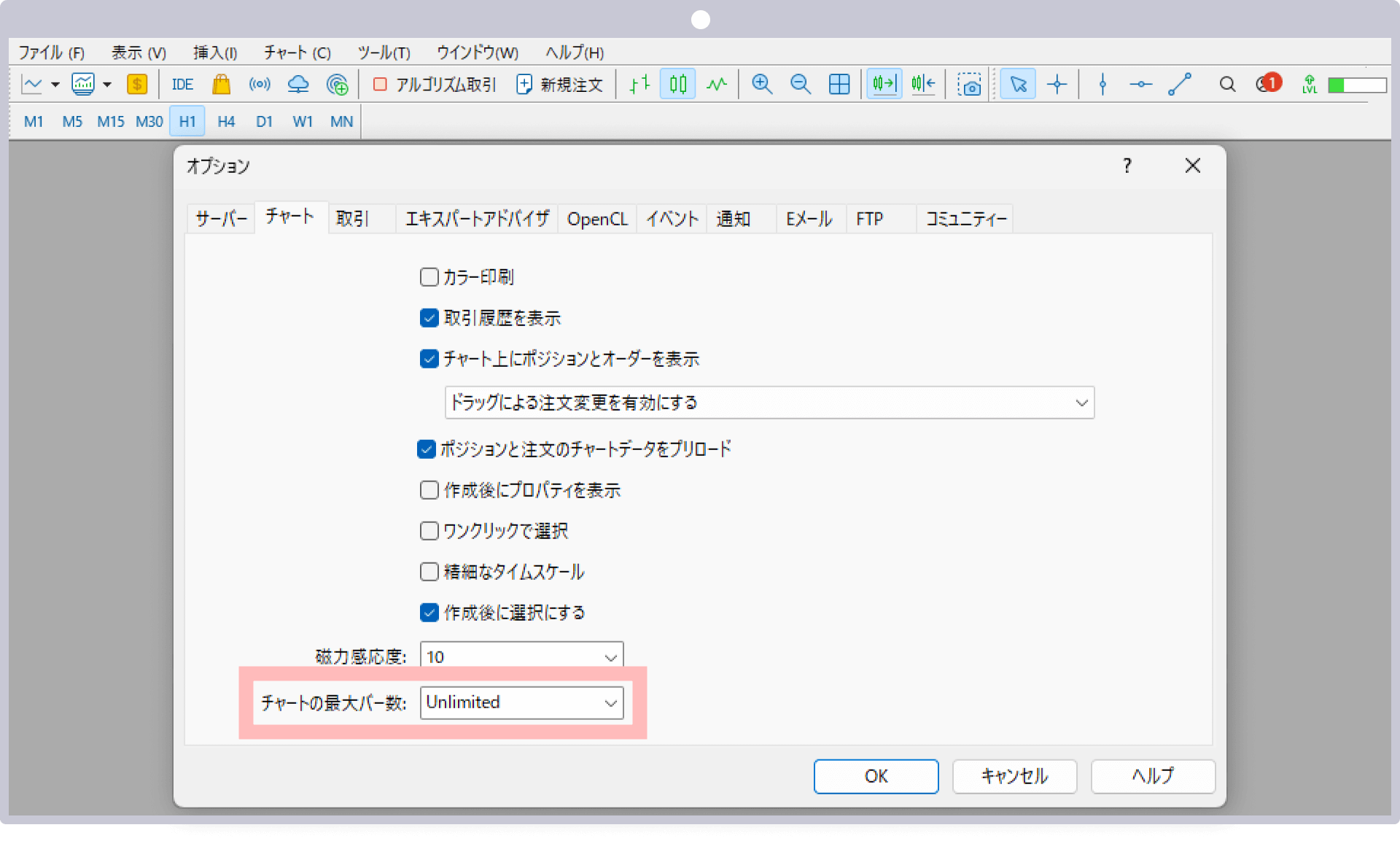
Task: Switch to the サーバー tab
Action: pyautogui.click(x=221, y=219)
